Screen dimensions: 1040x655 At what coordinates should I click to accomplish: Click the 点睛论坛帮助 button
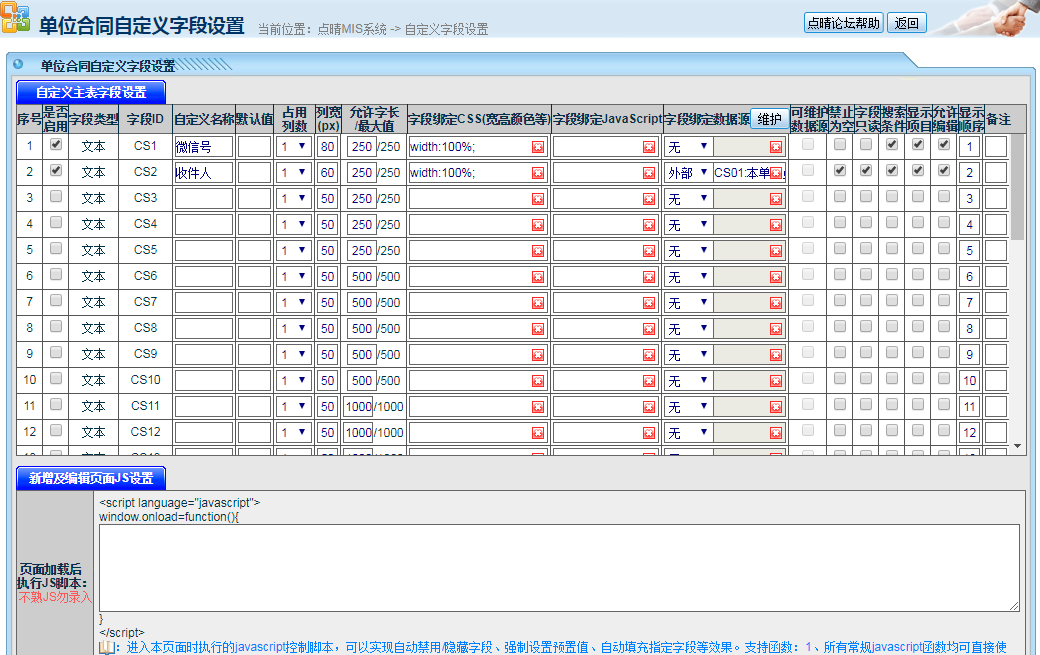[844, 24]
